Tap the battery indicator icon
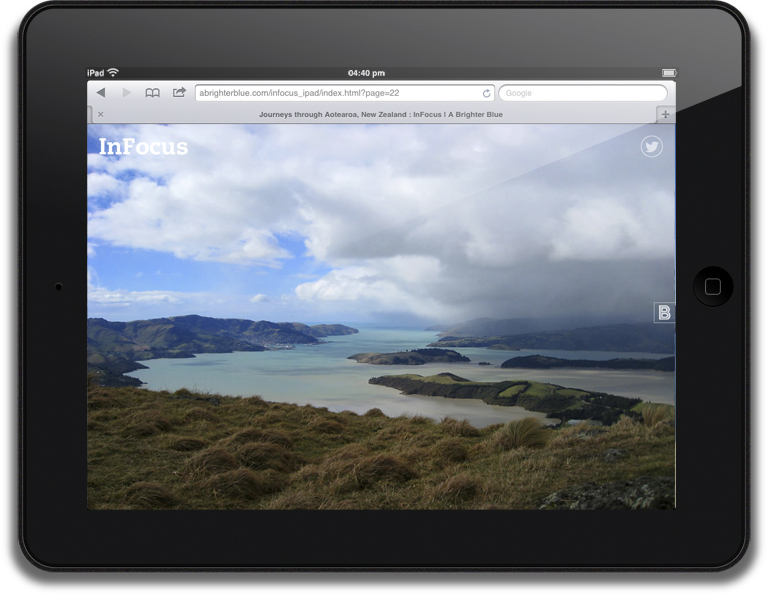 click(x=668, y=73)
